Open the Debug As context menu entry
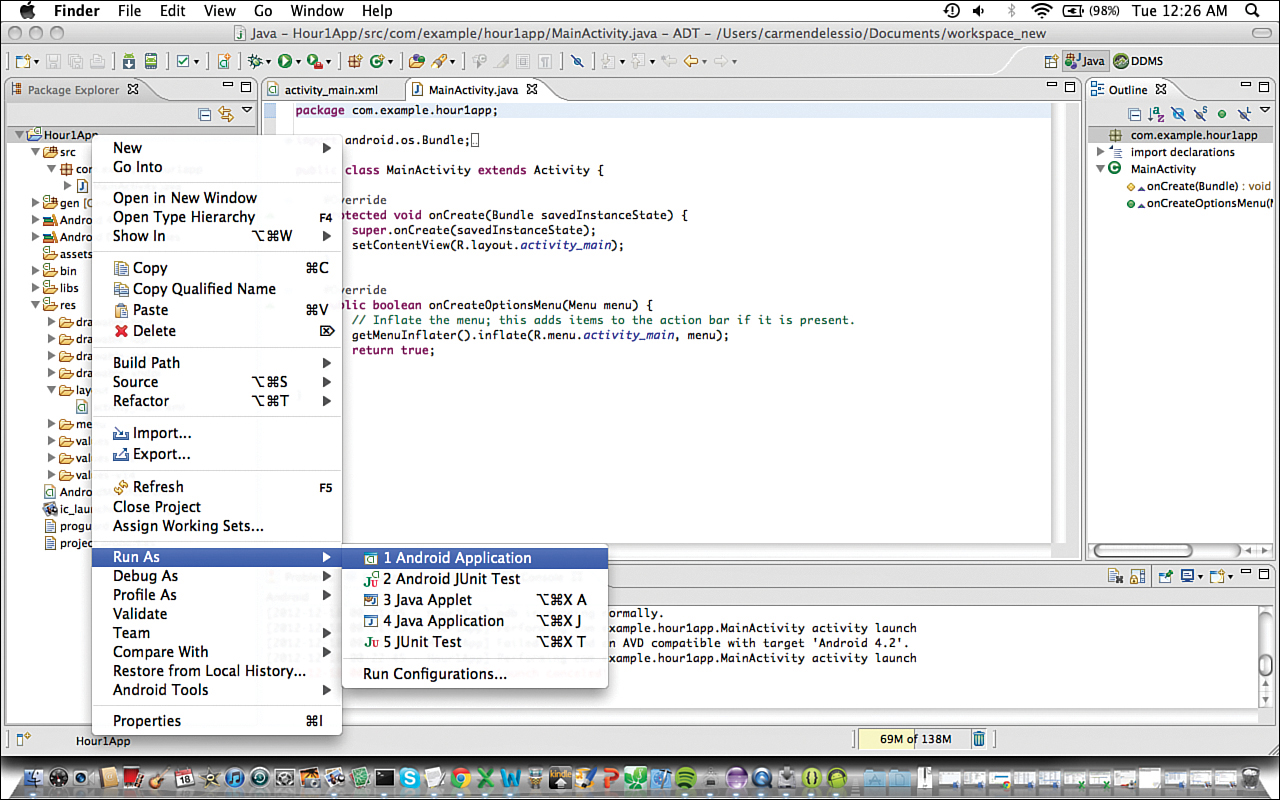This screenshot has width=1280, height=800. tap(217, 576)
